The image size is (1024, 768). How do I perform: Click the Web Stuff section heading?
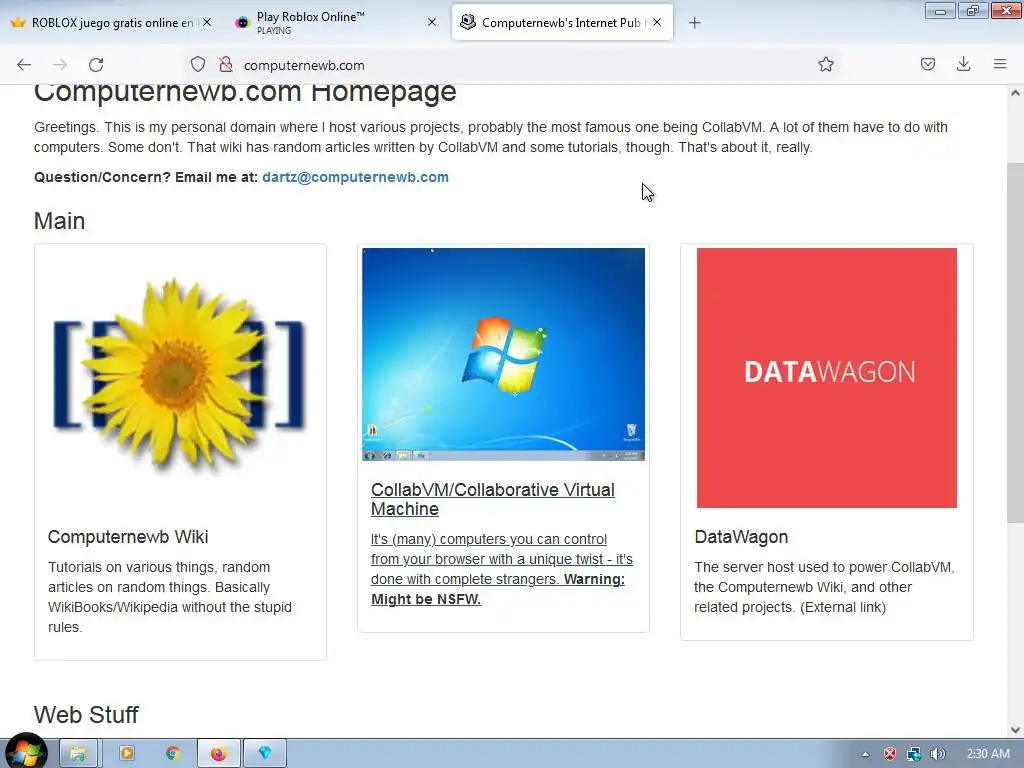coord(86,714)
